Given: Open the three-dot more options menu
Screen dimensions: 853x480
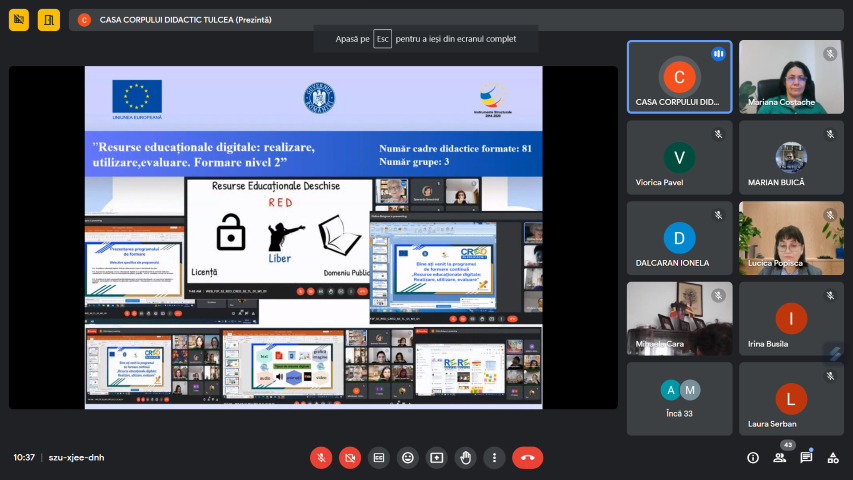Looking at the screenshot, I should click(x=494, y=457).
